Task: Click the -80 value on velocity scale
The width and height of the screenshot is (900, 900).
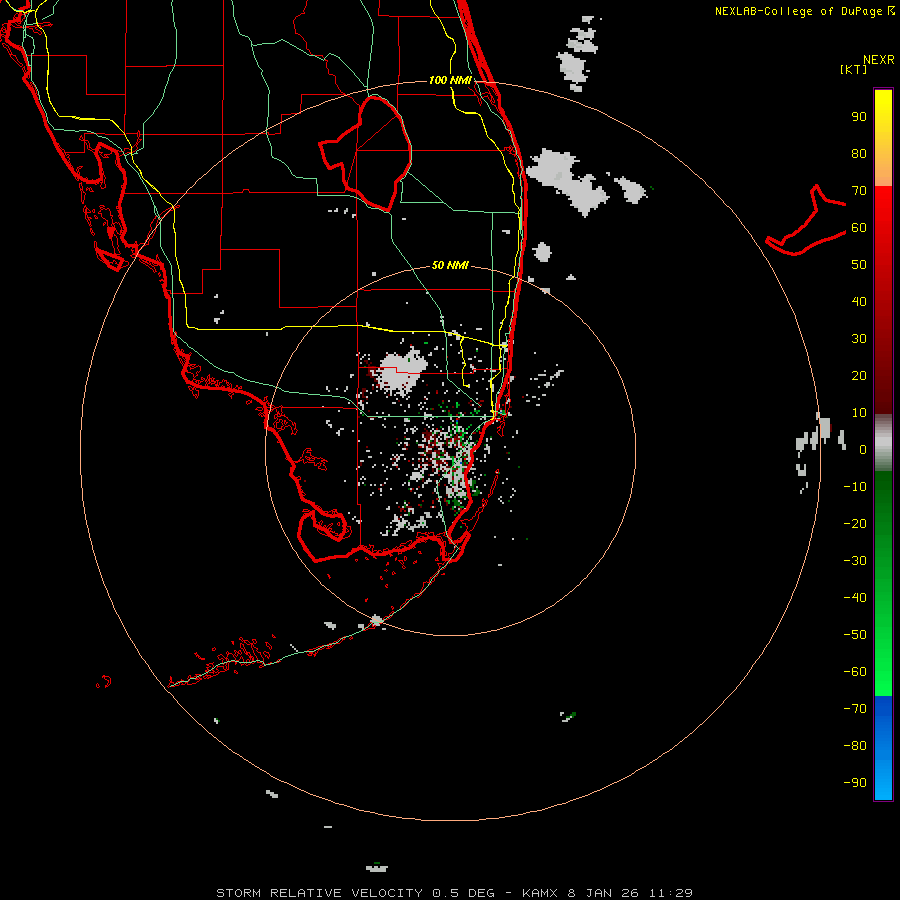Action: 855,746
